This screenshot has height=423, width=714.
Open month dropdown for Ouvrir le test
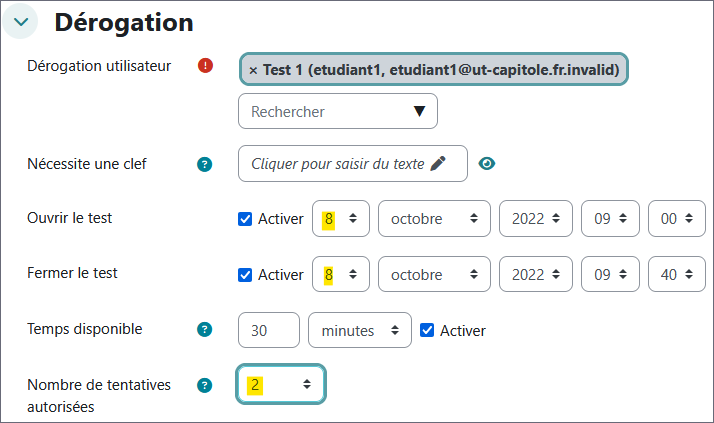[436, 219]
